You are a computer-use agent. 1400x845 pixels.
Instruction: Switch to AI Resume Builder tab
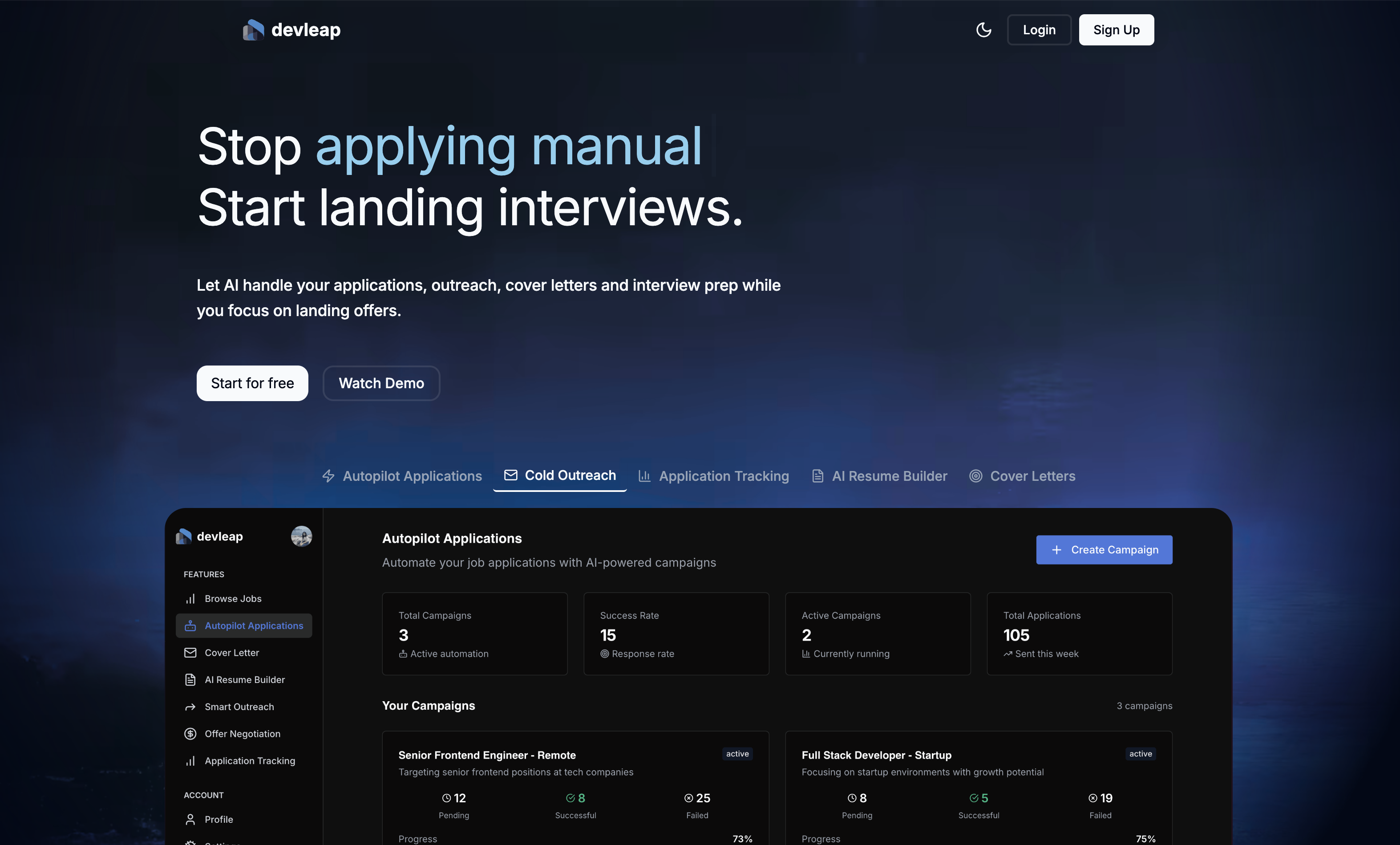pyautogui.click(x=879, y=476)
